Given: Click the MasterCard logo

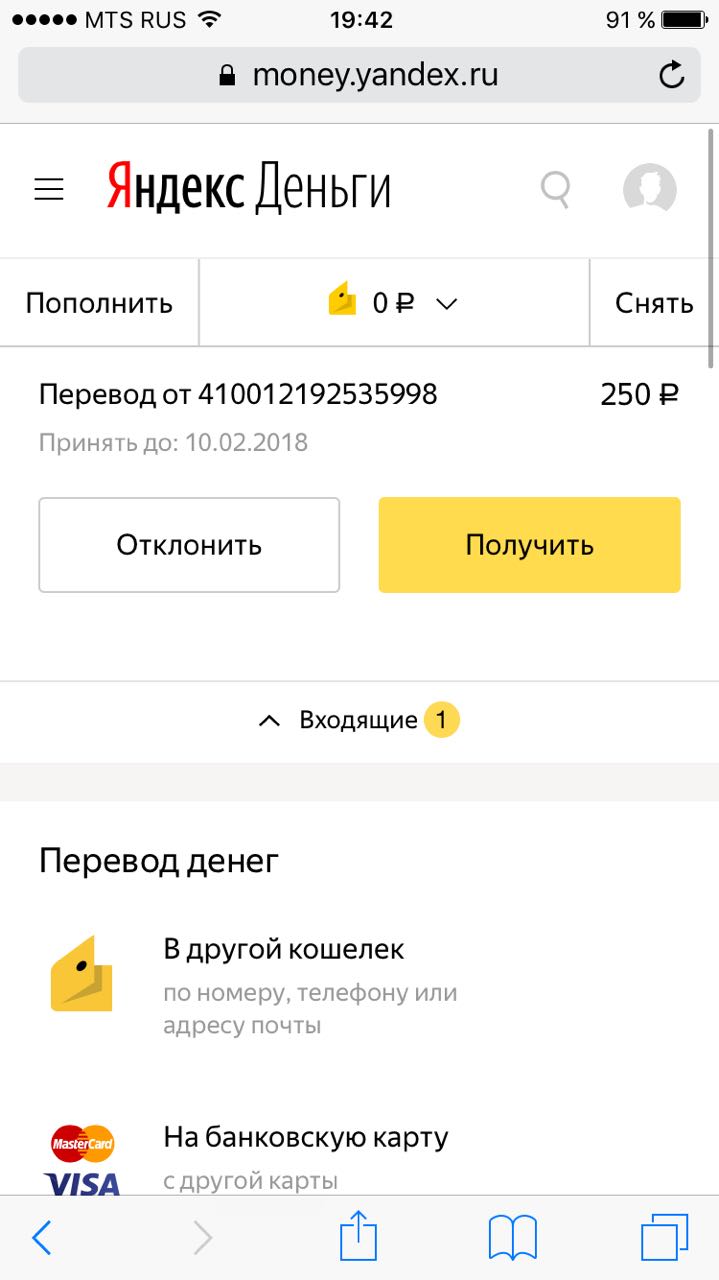Looking at the screenshot, I should [82, 1142].
